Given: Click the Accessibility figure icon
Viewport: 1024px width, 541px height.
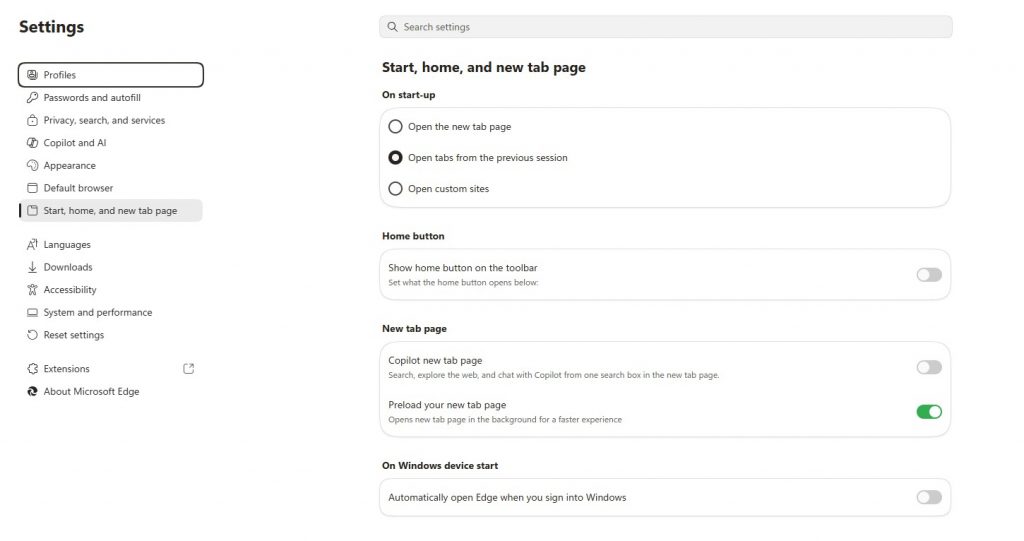Looking at the screenshot, I should pos(32,289).
